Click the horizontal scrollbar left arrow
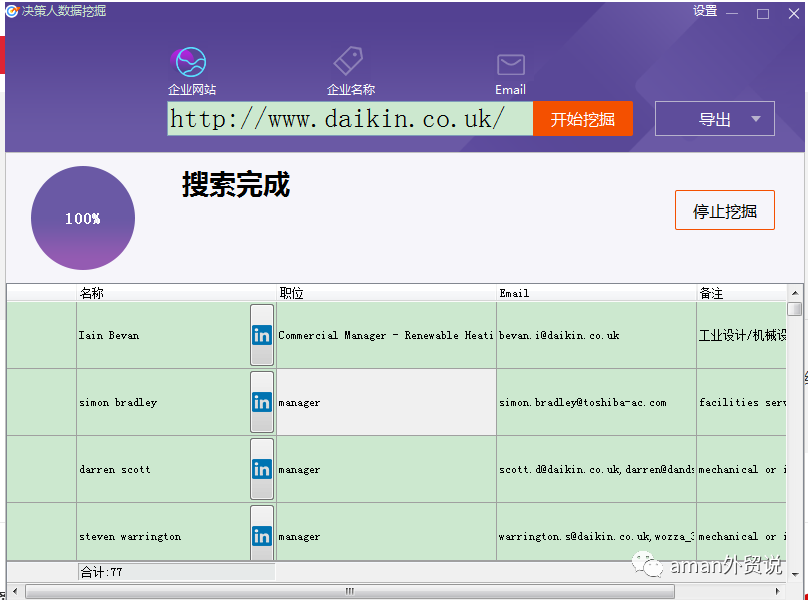The image size is (808, 600). (15, 591)
